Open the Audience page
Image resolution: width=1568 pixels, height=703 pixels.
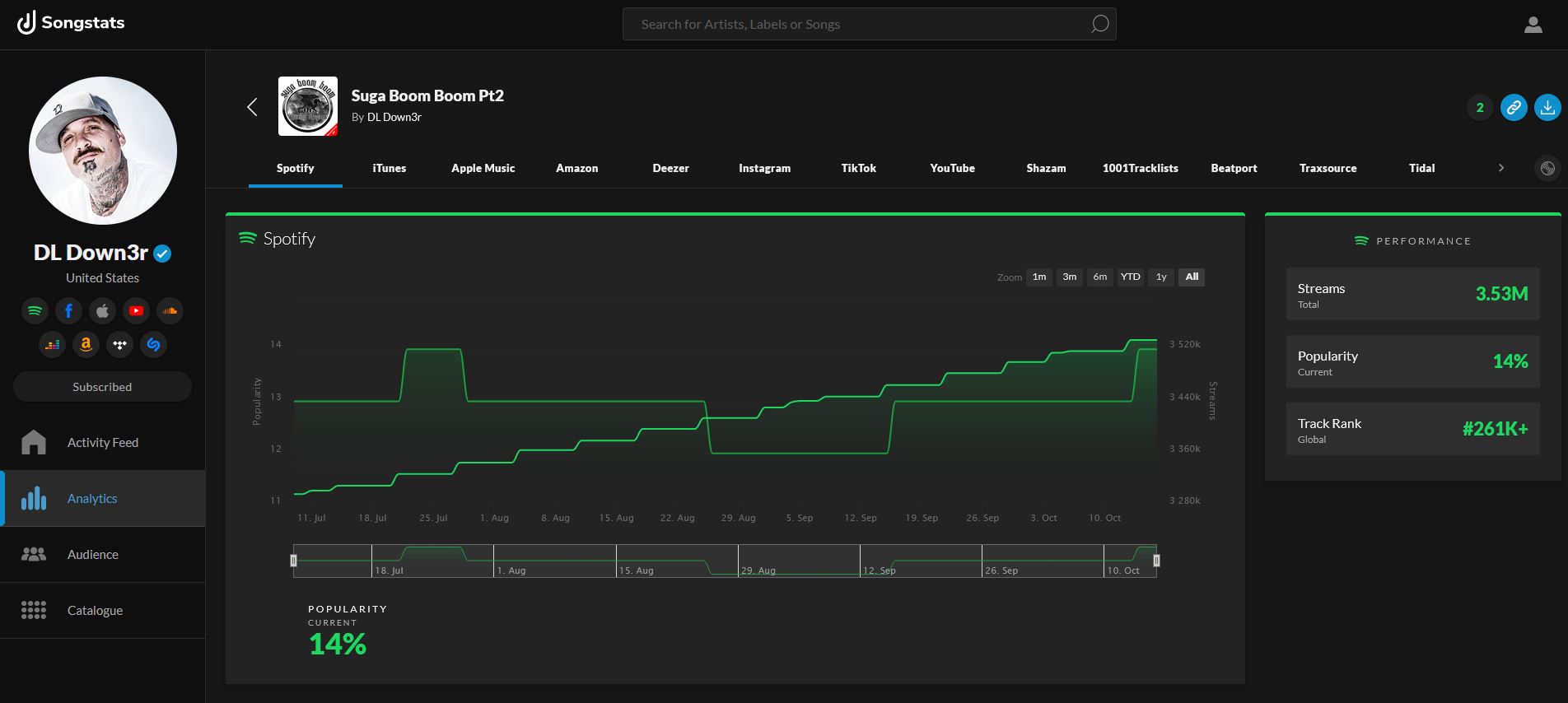pos(102,554)
